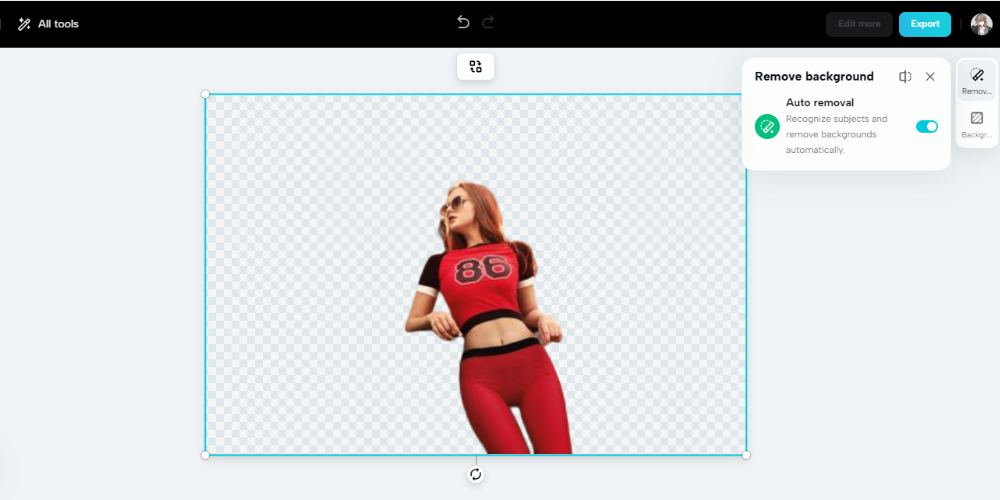
Task: Click the rotate handle below the image
Action: tap(475, 474)
